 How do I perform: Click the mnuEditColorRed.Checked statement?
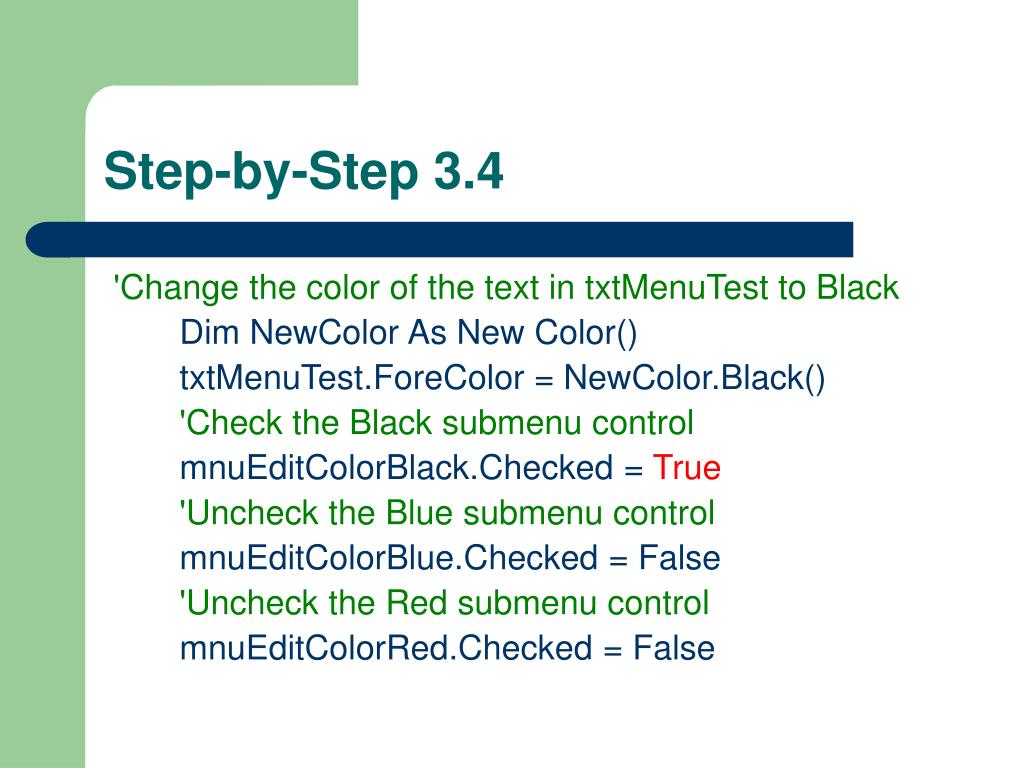447,648
